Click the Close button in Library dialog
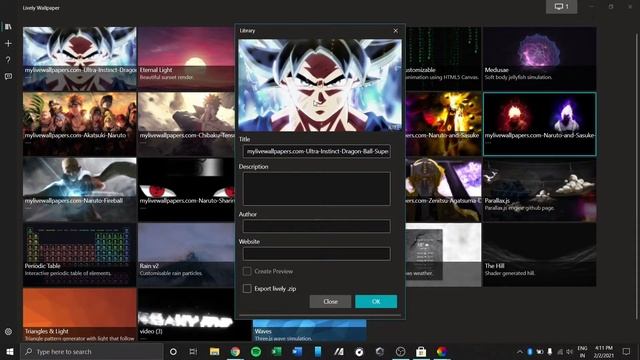Screen dimensions: 640x360 [330, 302]
